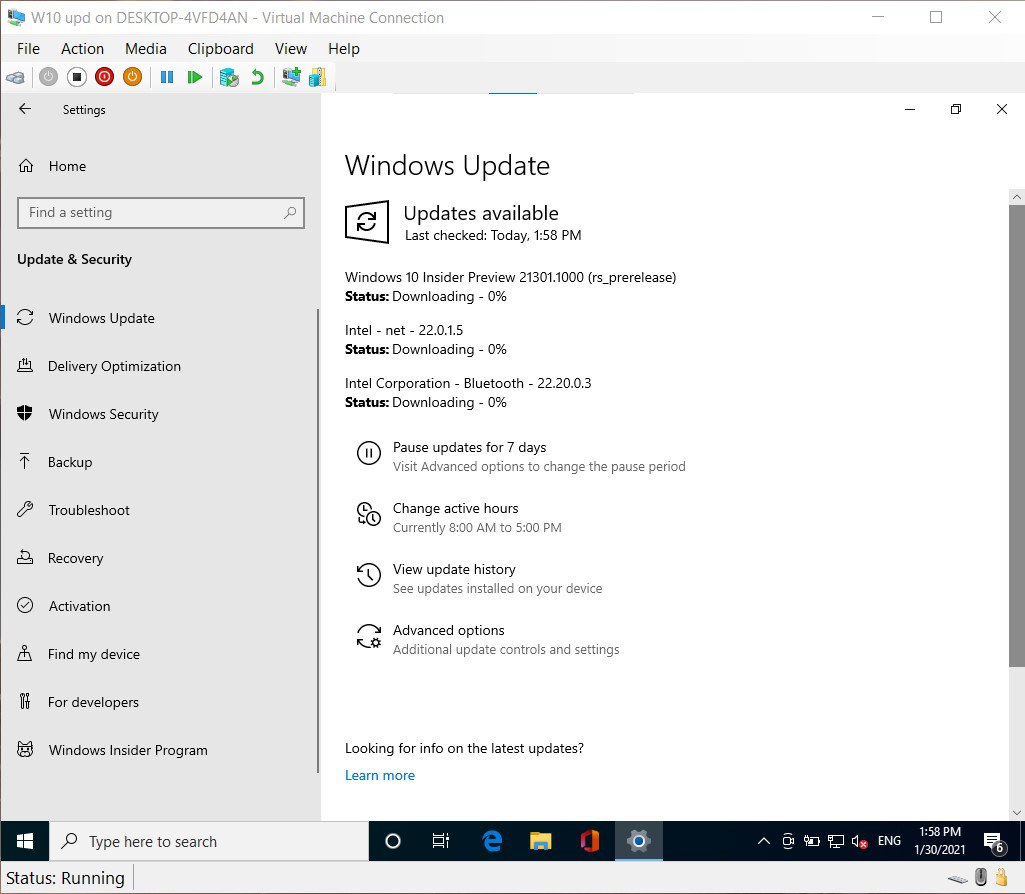The height and width of the screenshot is (894, 1025).
Task: Click the battery tray icon
Action: (x=812, y=842)
